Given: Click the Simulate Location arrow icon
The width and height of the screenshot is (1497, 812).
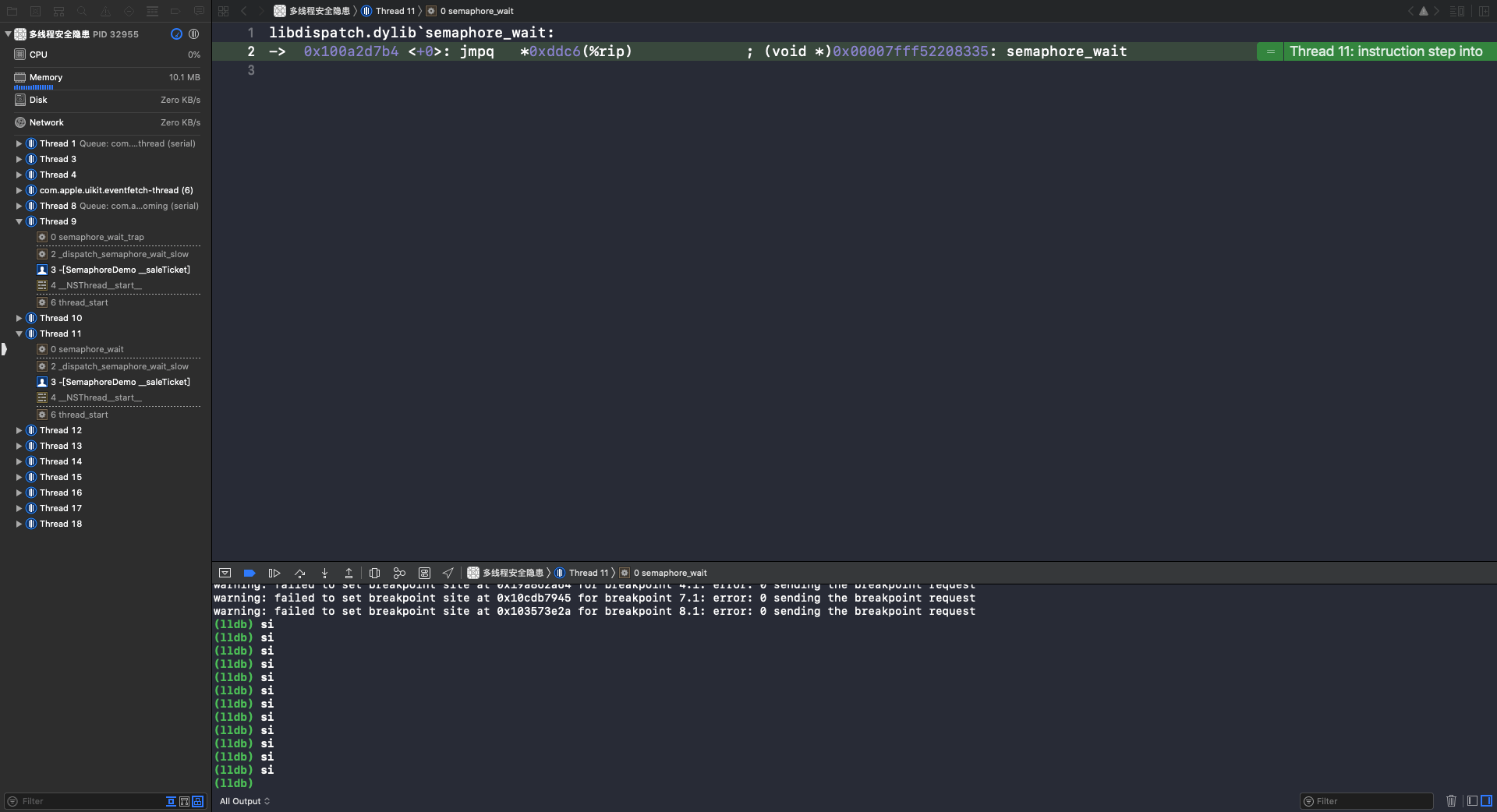Looking at the screenshot, I should point(448,573).
